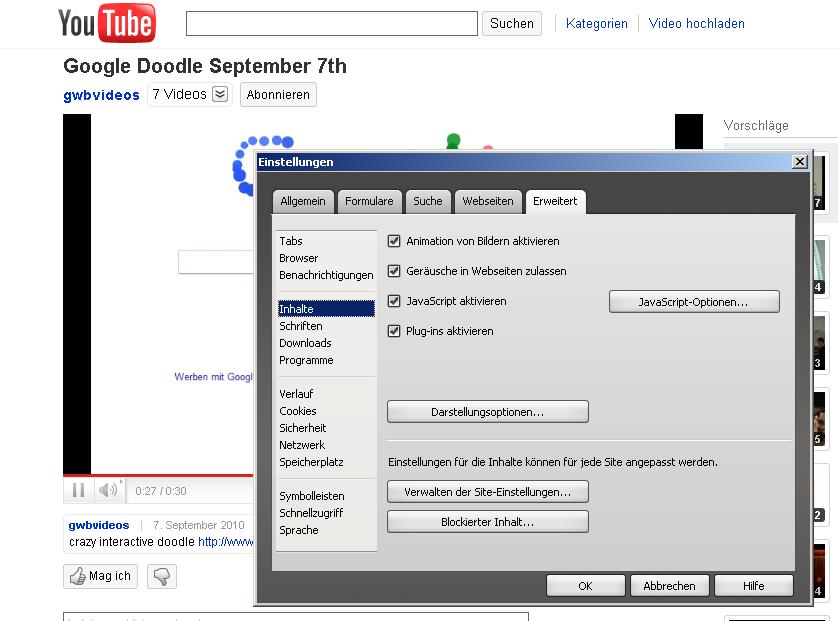Click the Mag ich like button
The image size is (838, 621).
click(100, 576)
